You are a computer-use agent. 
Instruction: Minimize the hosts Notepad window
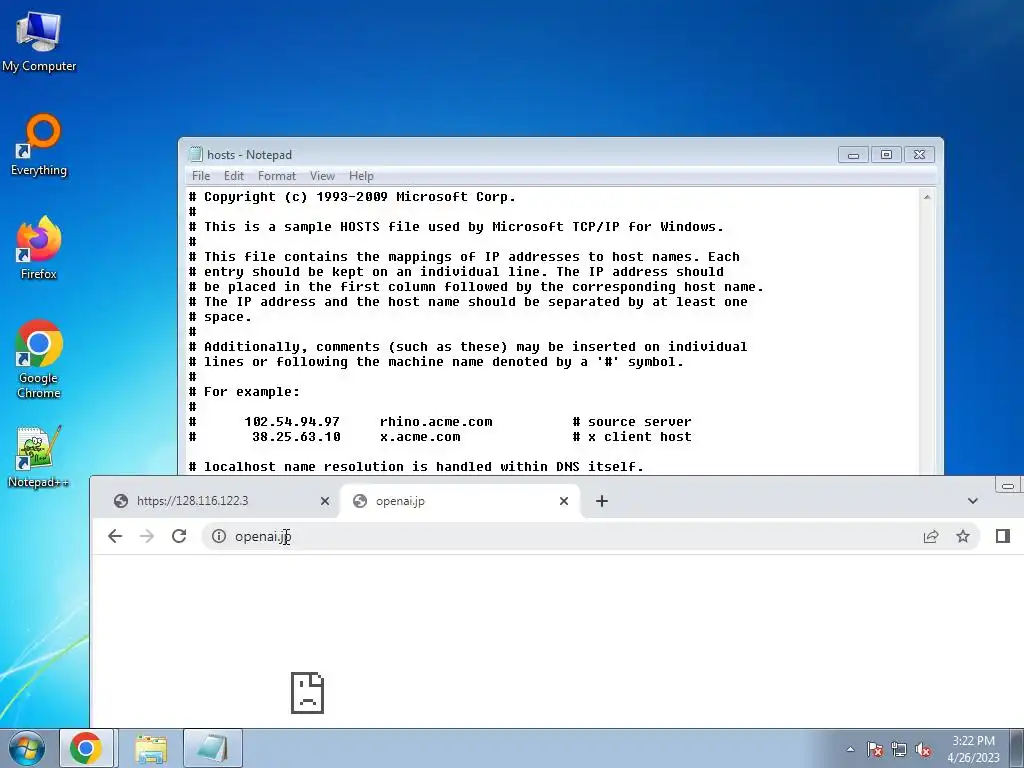(x=854, y=155)
